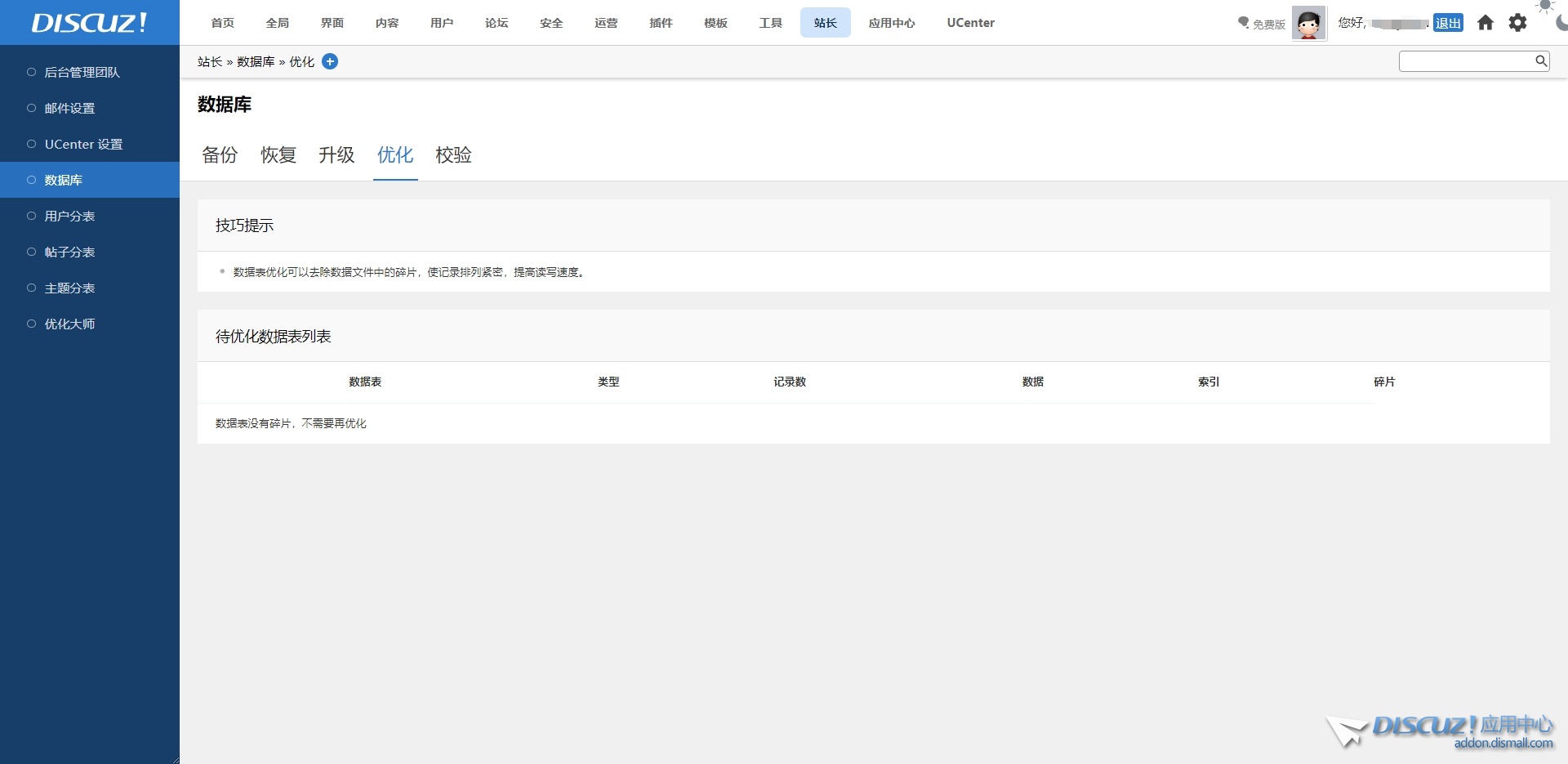Open 优化大师 in sidebar
The image size is (1568, 764).
(x=90, y=324)
